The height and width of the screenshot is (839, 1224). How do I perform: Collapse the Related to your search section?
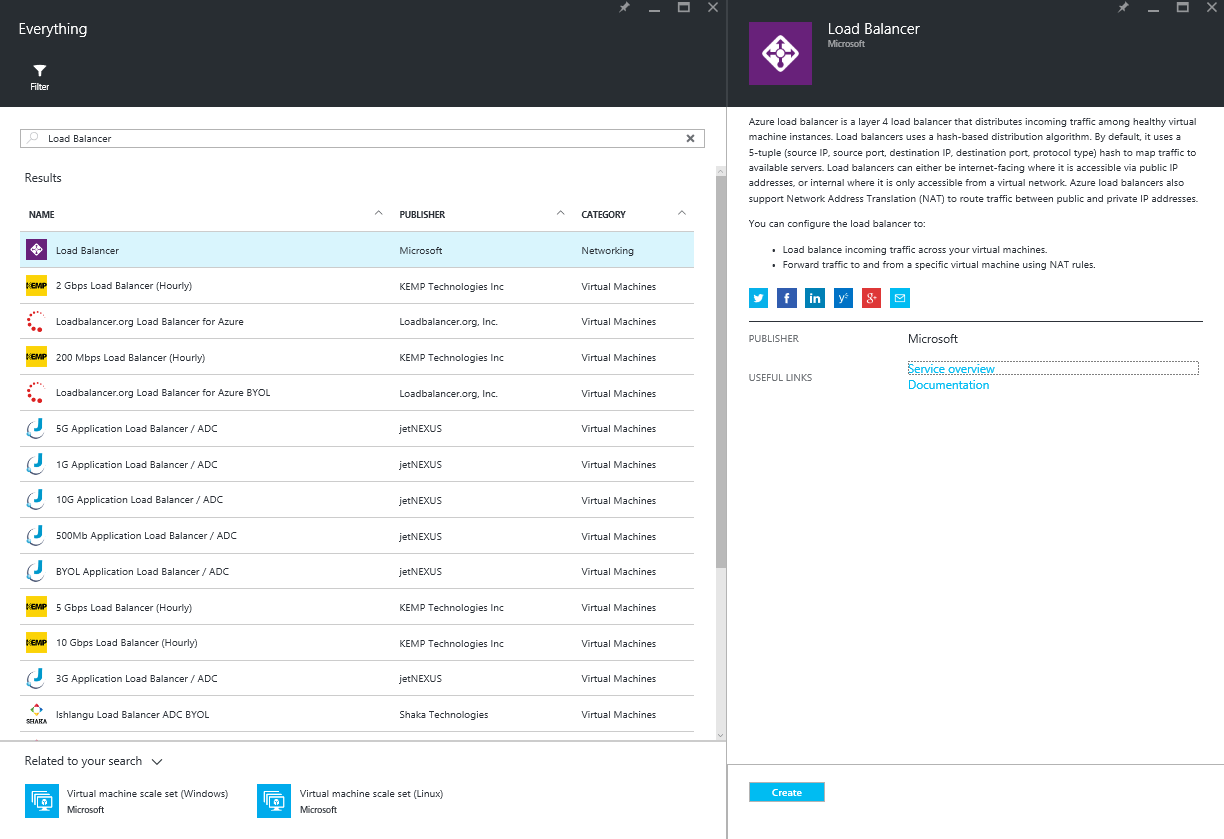(157, 762)
